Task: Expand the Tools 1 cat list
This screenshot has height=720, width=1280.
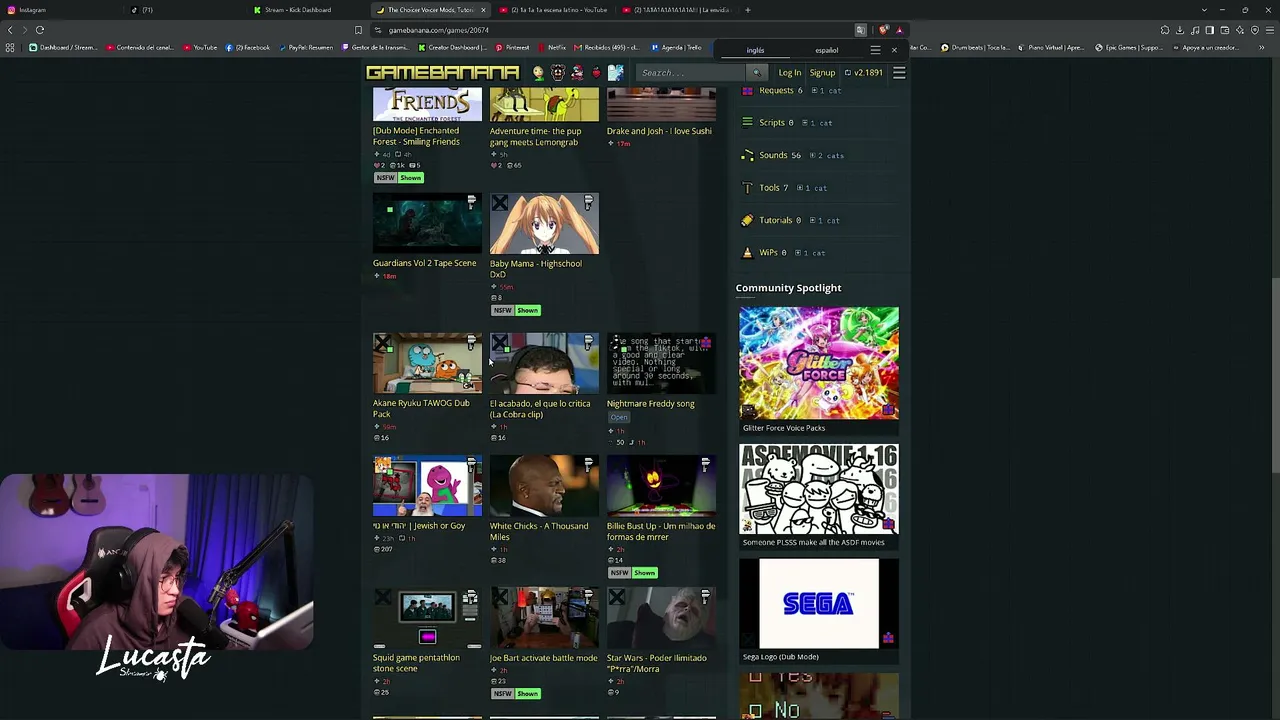Action: pyautogui.click(x=813, y=188)
